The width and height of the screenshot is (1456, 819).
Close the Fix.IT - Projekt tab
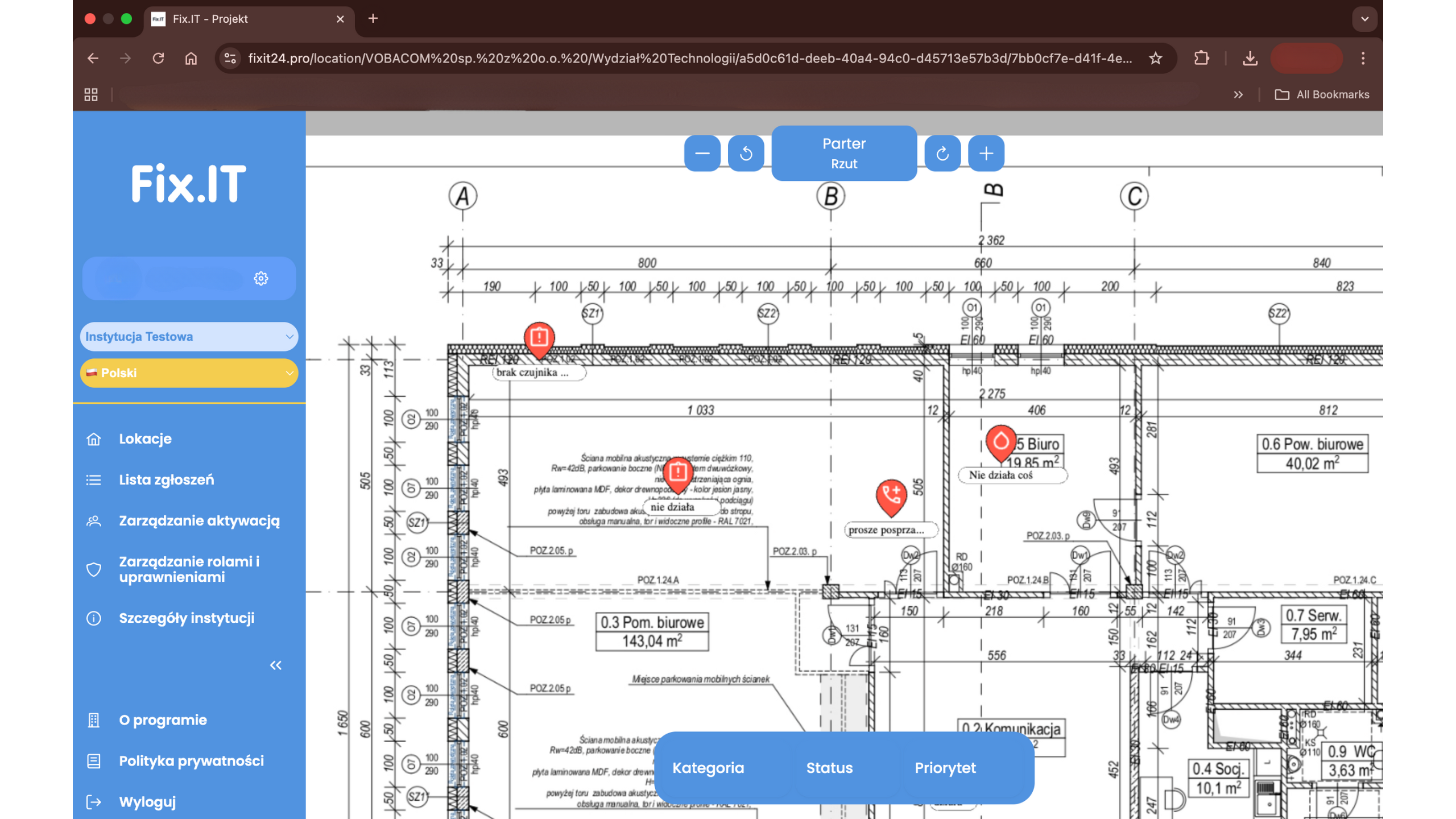tap(340, 19)
